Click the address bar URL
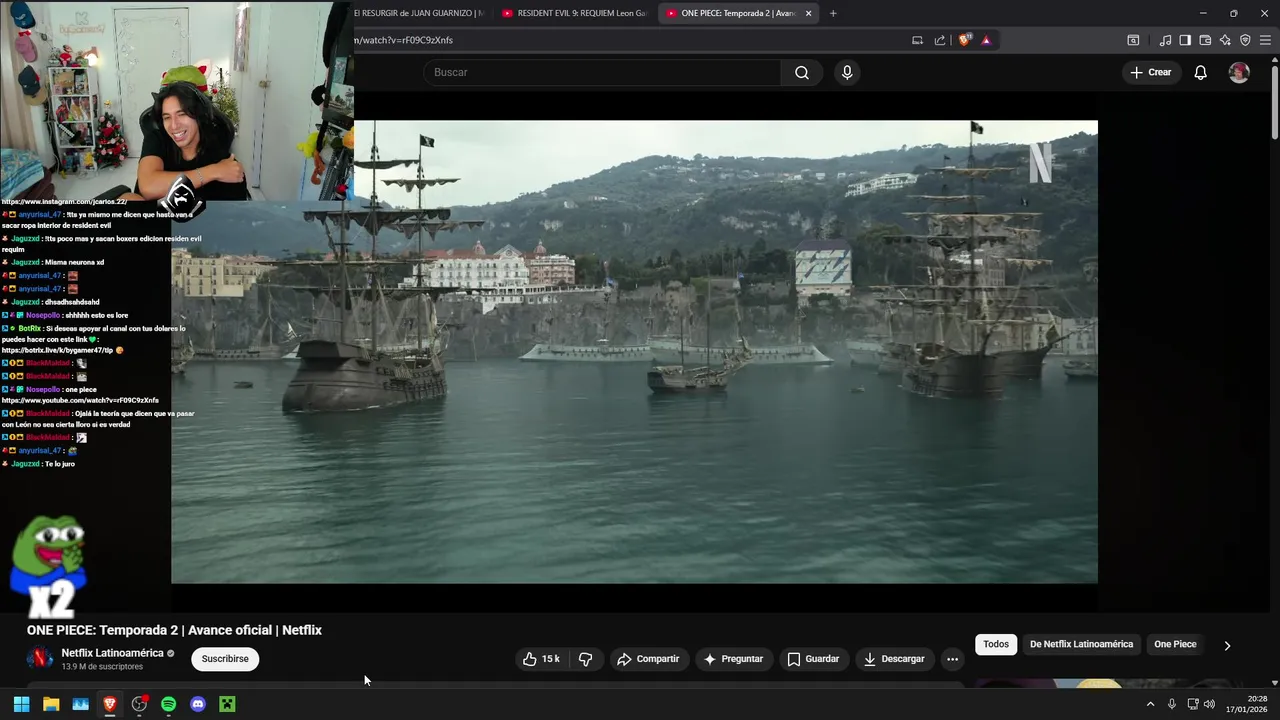Screen dimensions: 1280x720 click(404, 40)
